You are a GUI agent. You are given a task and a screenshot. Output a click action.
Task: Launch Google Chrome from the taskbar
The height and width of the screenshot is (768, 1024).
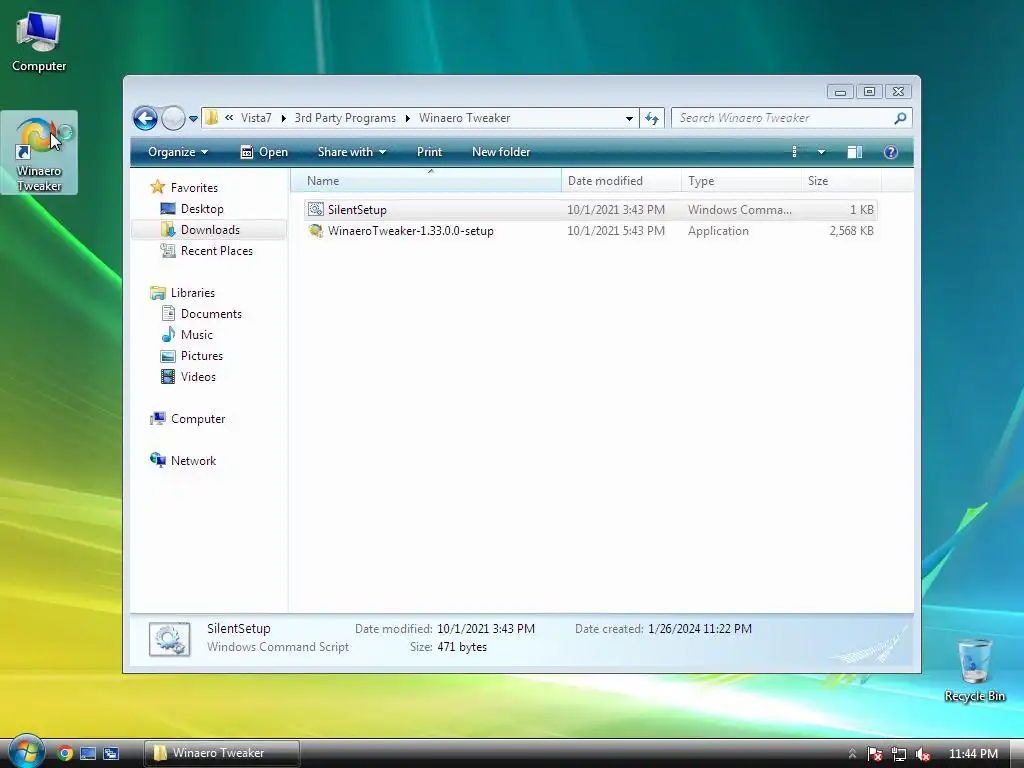(65, 753)
